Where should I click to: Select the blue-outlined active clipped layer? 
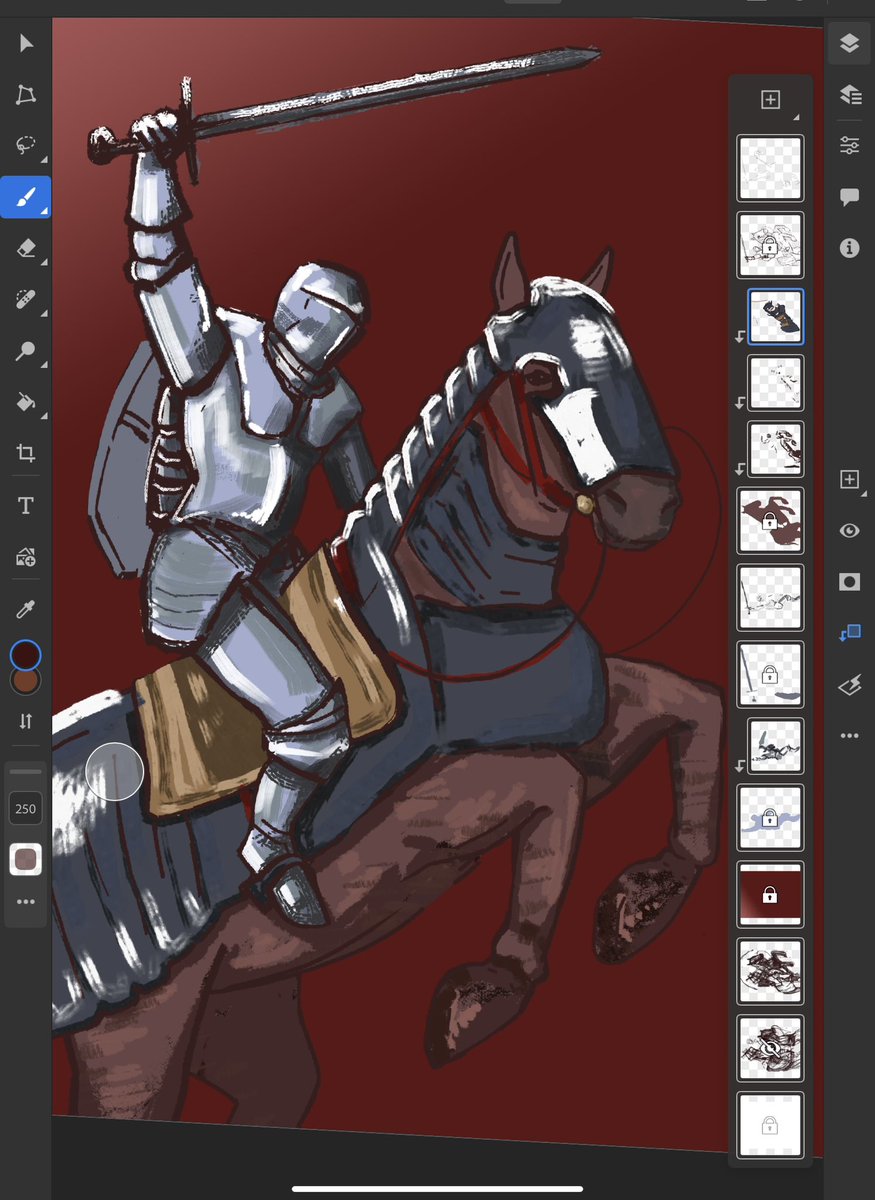[775, 317]
